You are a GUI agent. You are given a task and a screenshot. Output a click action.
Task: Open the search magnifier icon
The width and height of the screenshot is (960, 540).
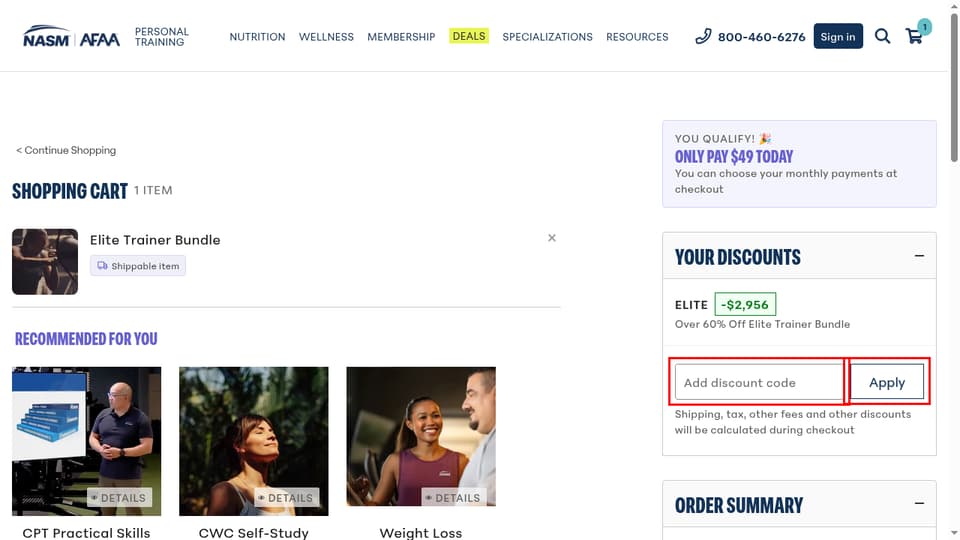coord(882,36)
